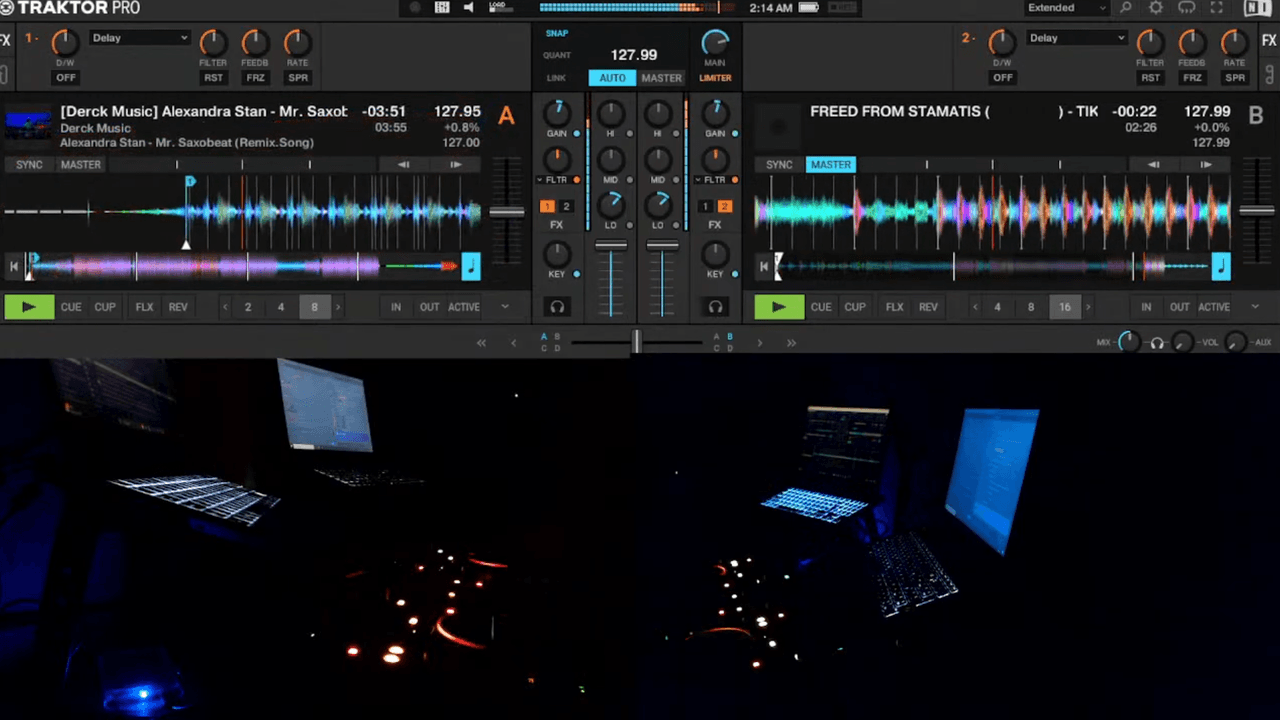Image resolution: width=1280 pixels, height=720 pixels.
Task: Click the audio recorder icon in header
Action: [x=415, y=8]
